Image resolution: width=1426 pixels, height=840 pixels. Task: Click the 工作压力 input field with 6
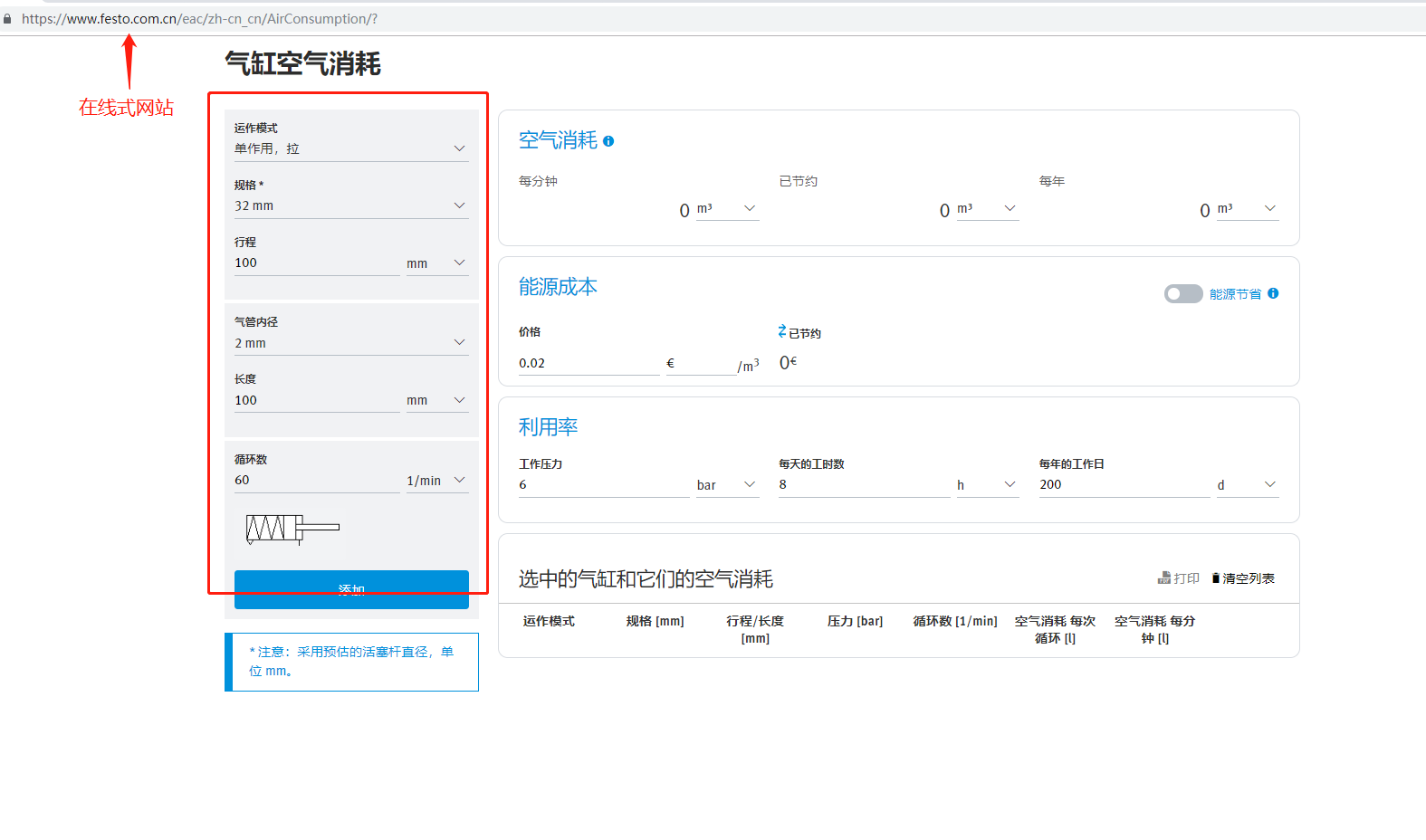click(604, 485)
